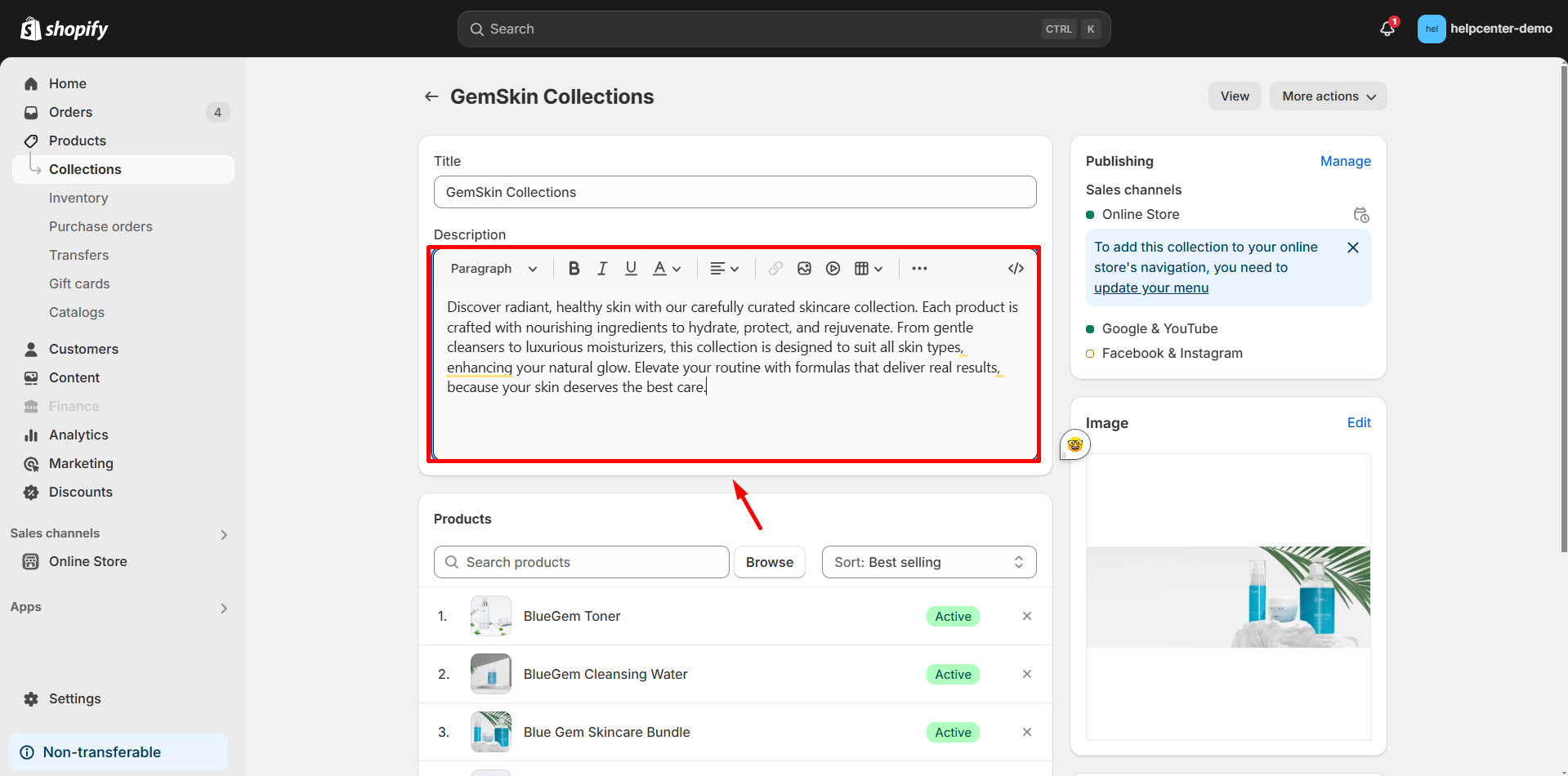Open the Sort: Best selling selector
Viewport: 1568px width, 776px height.
pyautogui.click(x=928, y=562)
